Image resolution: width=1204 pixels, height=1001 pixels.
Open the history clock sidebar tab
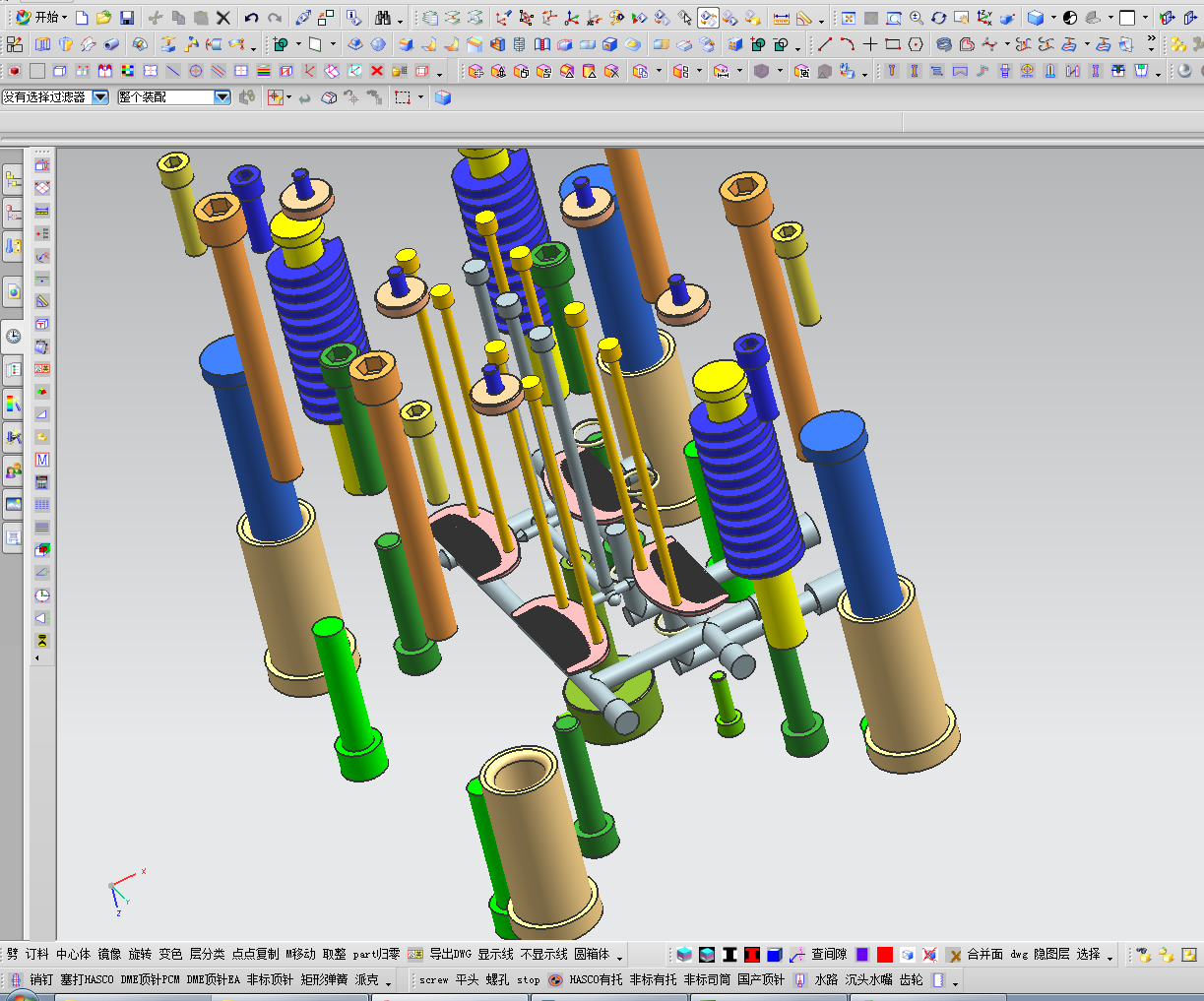13,336
